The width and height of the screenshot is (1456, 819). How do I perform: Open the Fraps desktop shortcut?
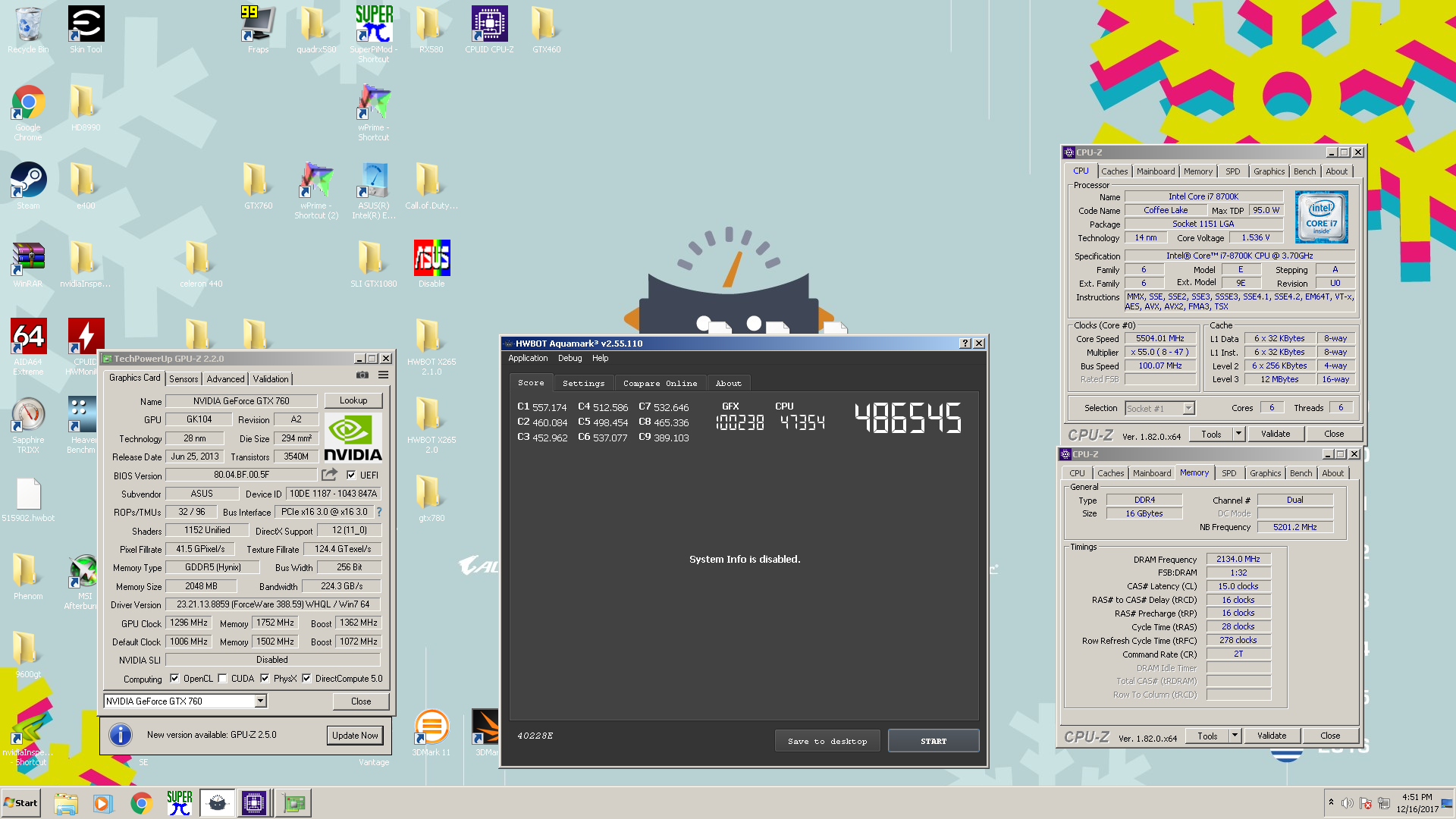click(x=258, y=29)
